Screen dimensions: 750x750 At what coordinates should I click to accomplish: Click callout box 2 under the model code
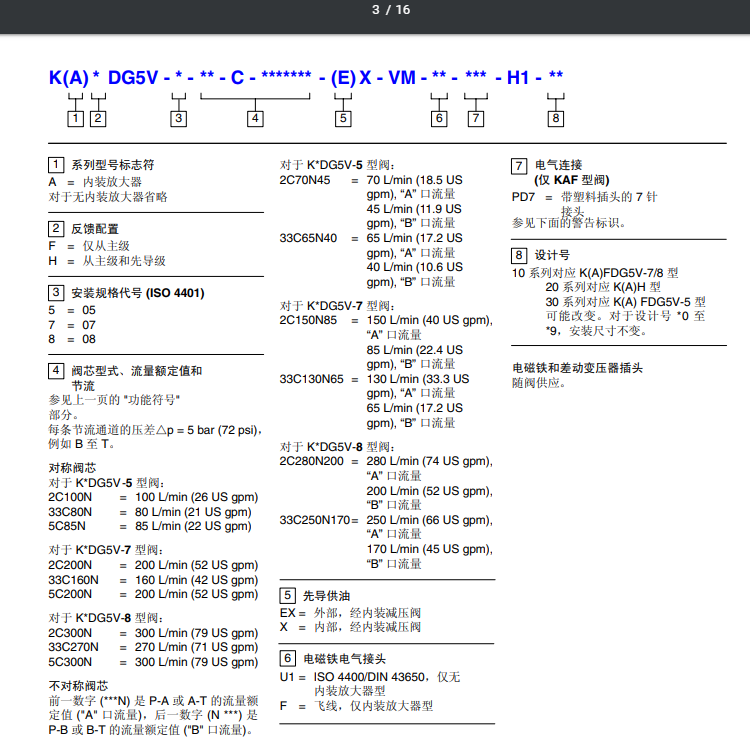(97, 119)
